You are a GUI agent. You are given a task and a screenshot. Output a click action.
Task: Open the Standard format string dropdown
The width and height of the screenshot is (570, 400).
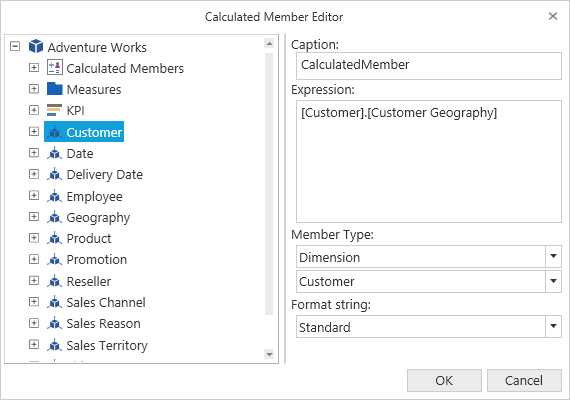point(553,327)
